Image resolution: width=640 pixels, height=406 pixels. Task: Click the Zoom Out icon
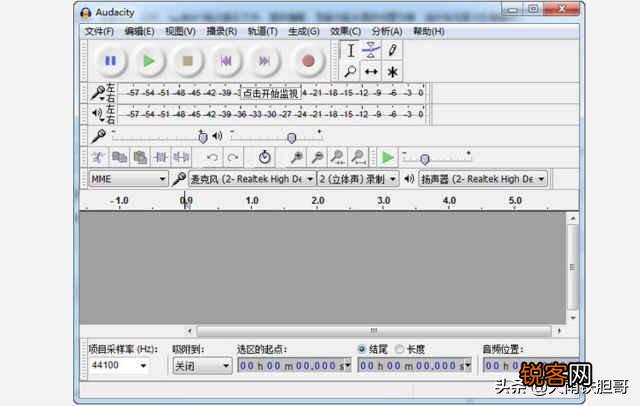click(317, 158)
